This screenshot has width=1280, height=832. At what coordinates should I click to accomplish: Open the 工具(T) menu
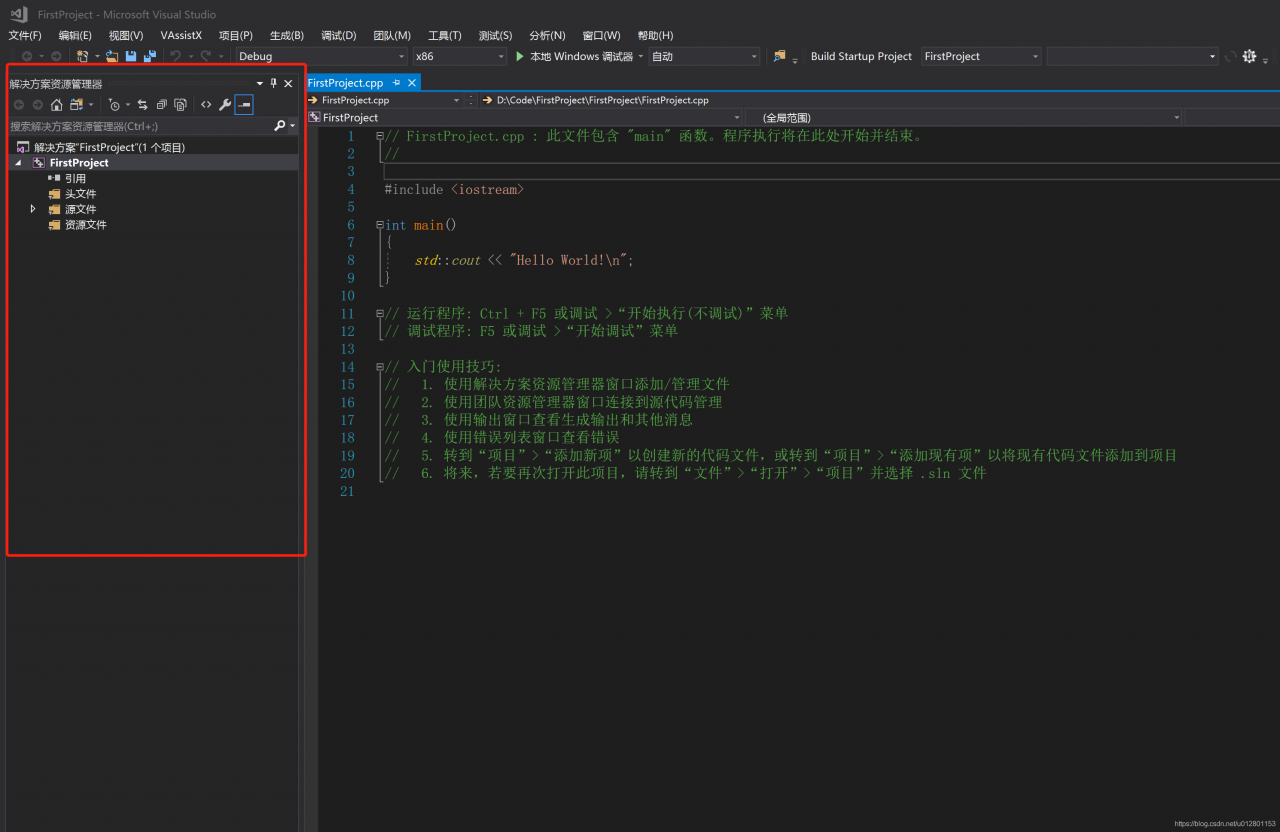[x=445, y=35]
